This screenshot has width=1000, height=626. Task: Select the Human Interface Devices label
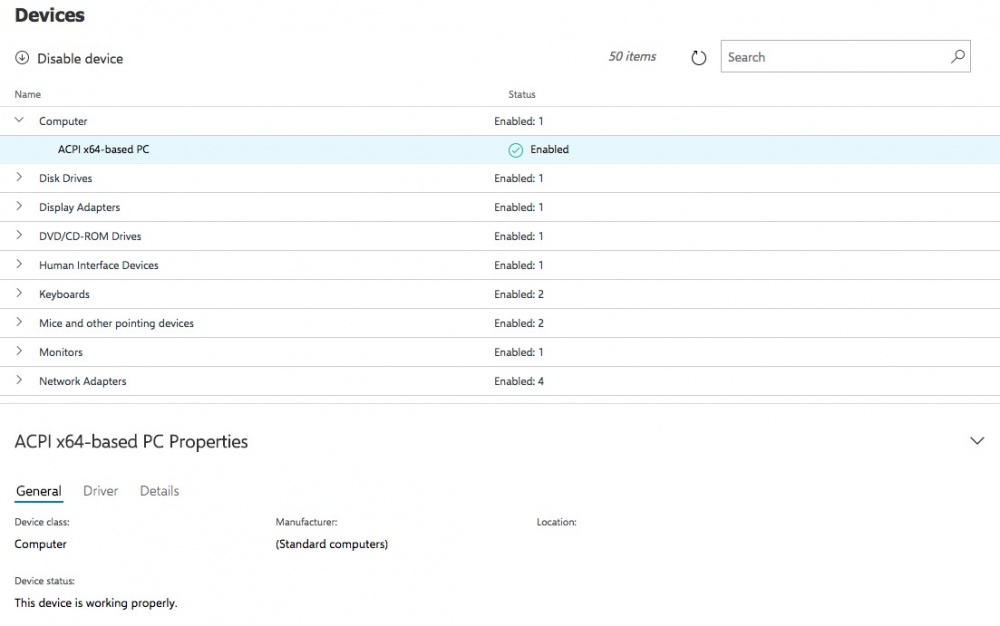(99, 265)
